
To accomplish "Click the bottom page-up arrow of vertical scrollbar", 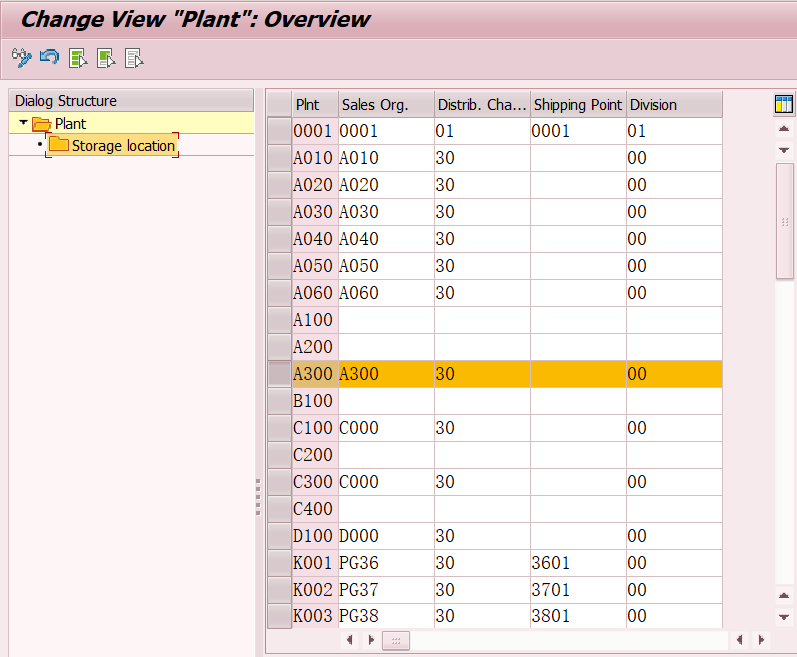I will click(784, 596).
